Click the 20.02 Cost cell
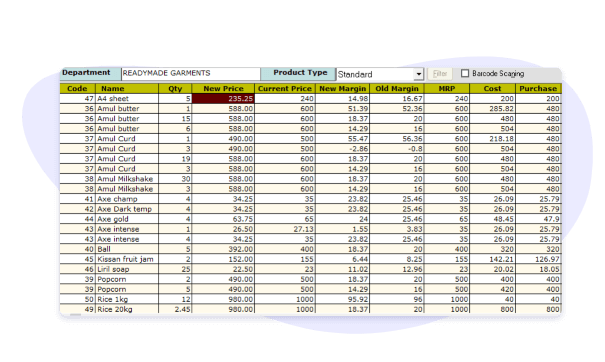 (493, 269)
